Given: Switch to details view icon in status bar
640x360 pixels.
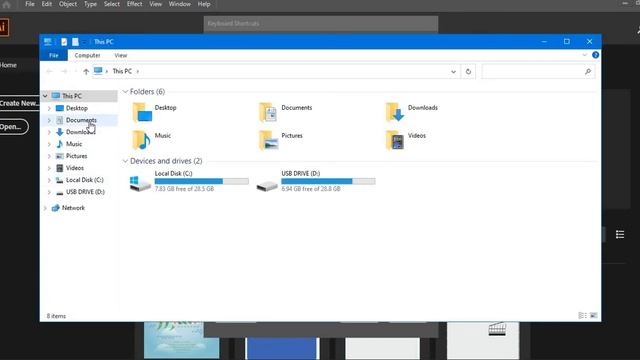Looking at the screenshot, I should pos(582,316).
